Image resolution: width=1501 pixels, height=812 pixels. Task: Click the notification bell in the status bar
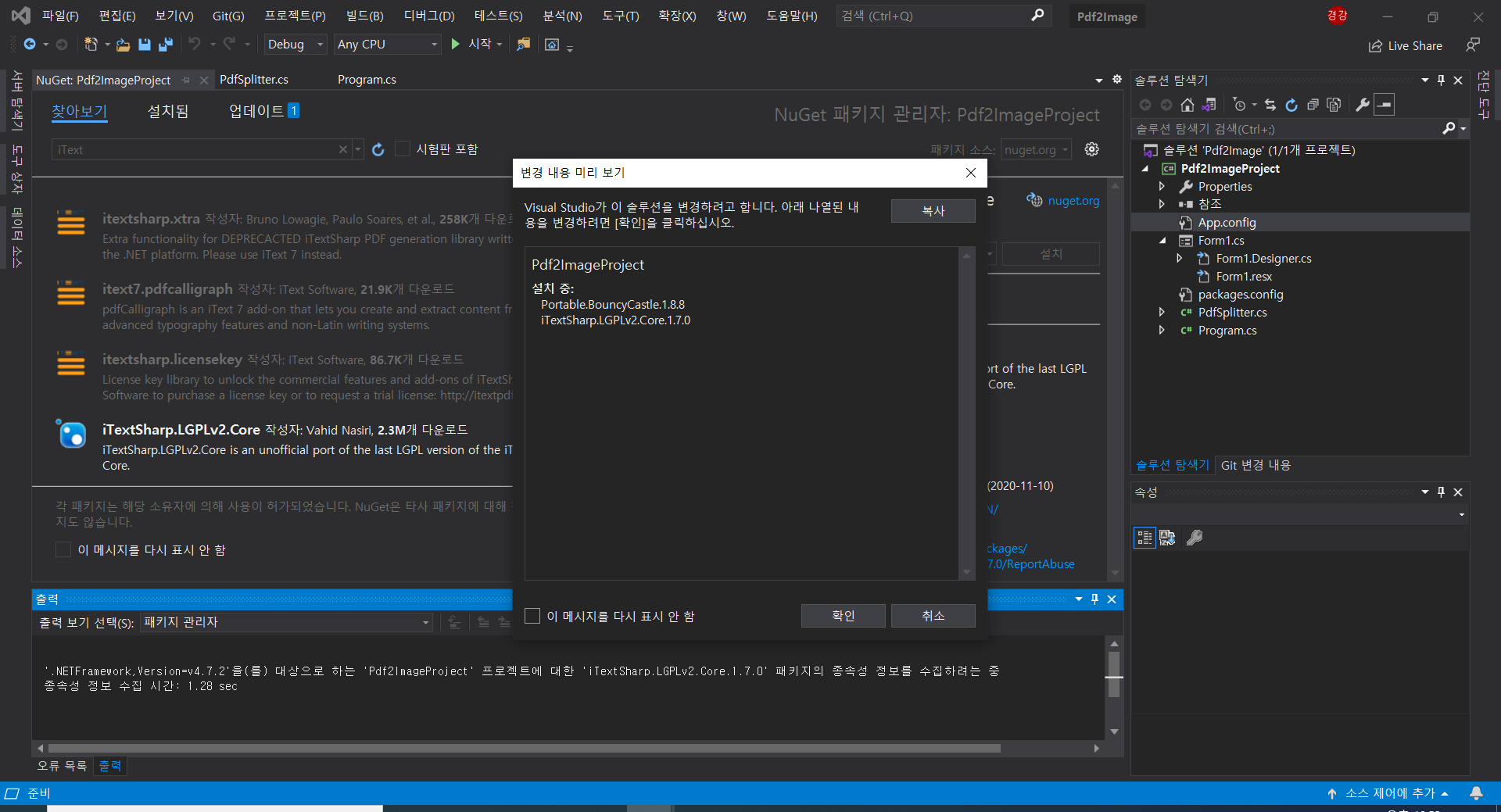pos(1476,793)
